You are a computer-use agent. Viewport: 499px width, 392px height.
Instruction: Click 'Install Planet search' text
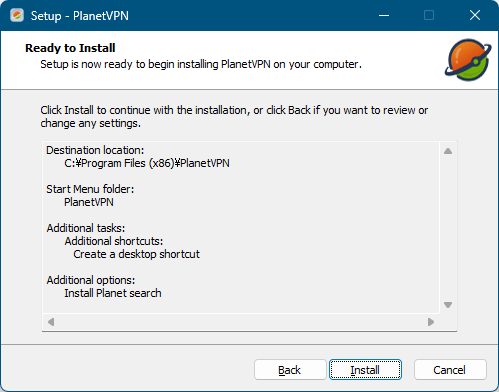[113, 293]
